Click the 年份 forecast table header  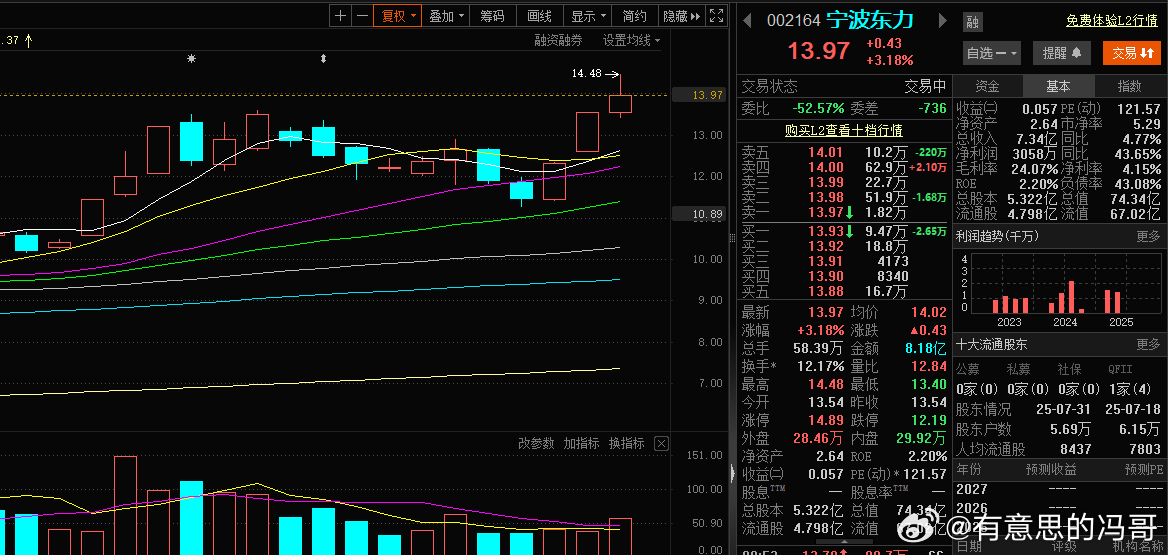[x=969, y=469]
